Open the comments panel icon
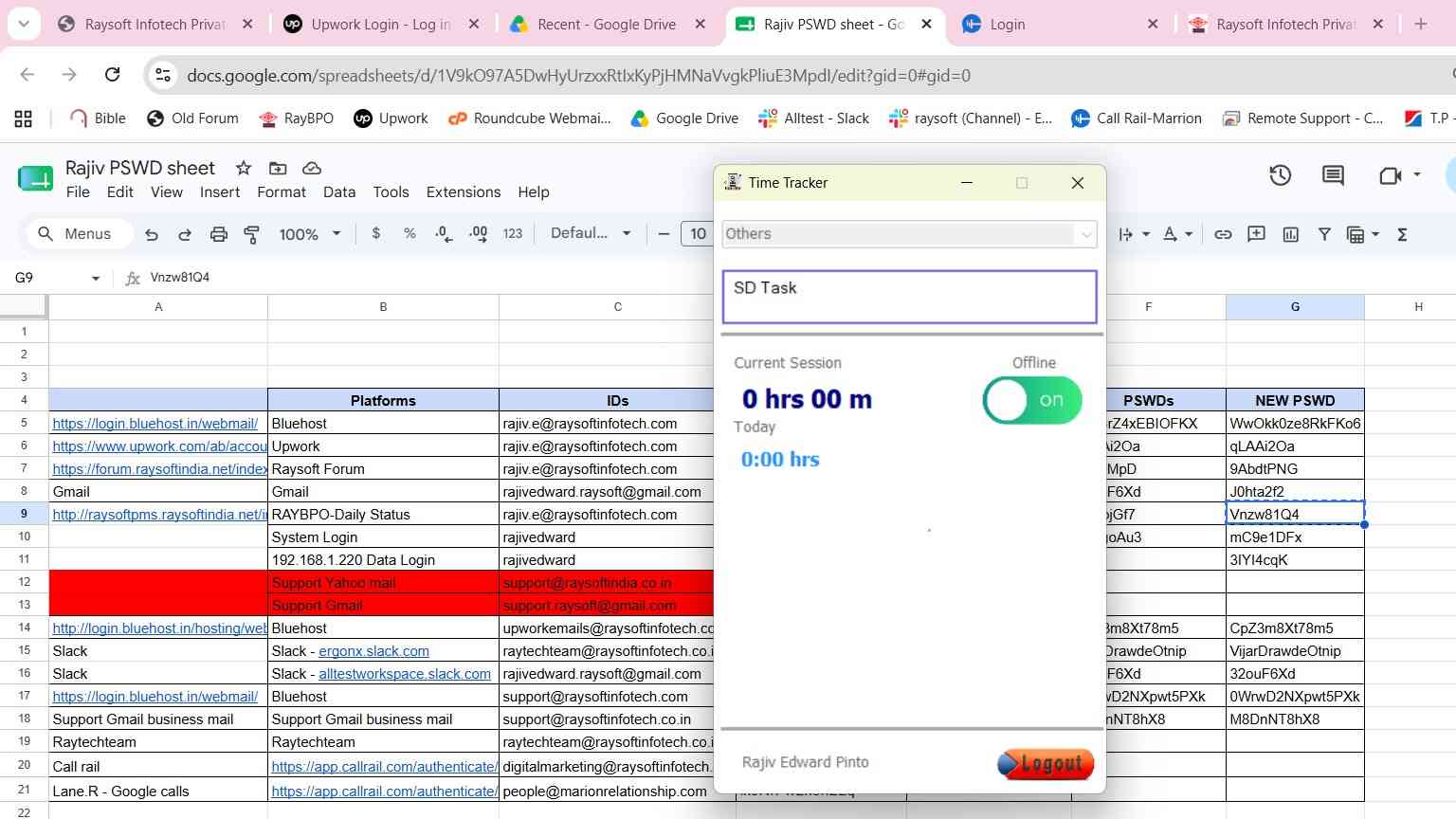 point(1333,175)
